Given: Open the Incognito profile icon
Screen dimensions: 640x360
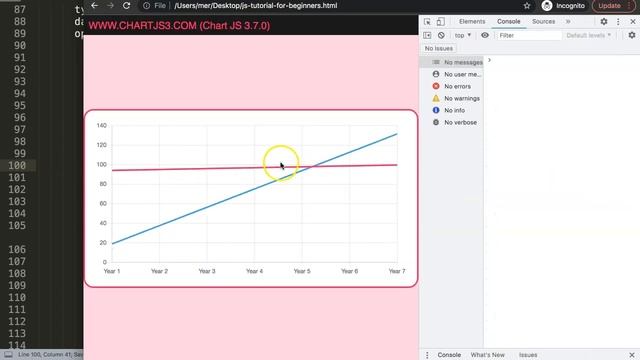Looking at the screenshot, I should click(x=547, y=6).
